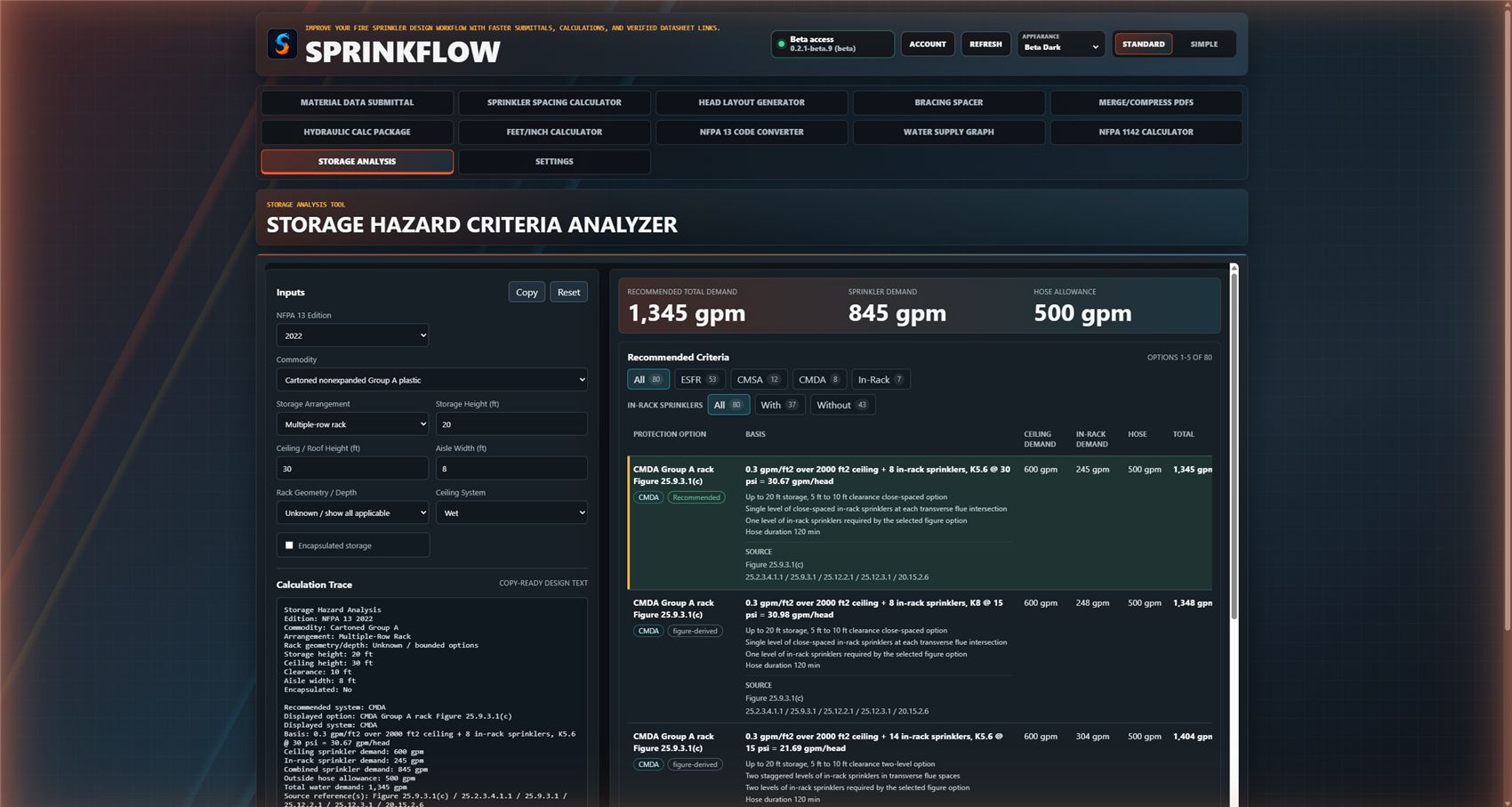
Task: Open the Appearance Beta Dark dropdown
Action: [x=1061, y=44]
